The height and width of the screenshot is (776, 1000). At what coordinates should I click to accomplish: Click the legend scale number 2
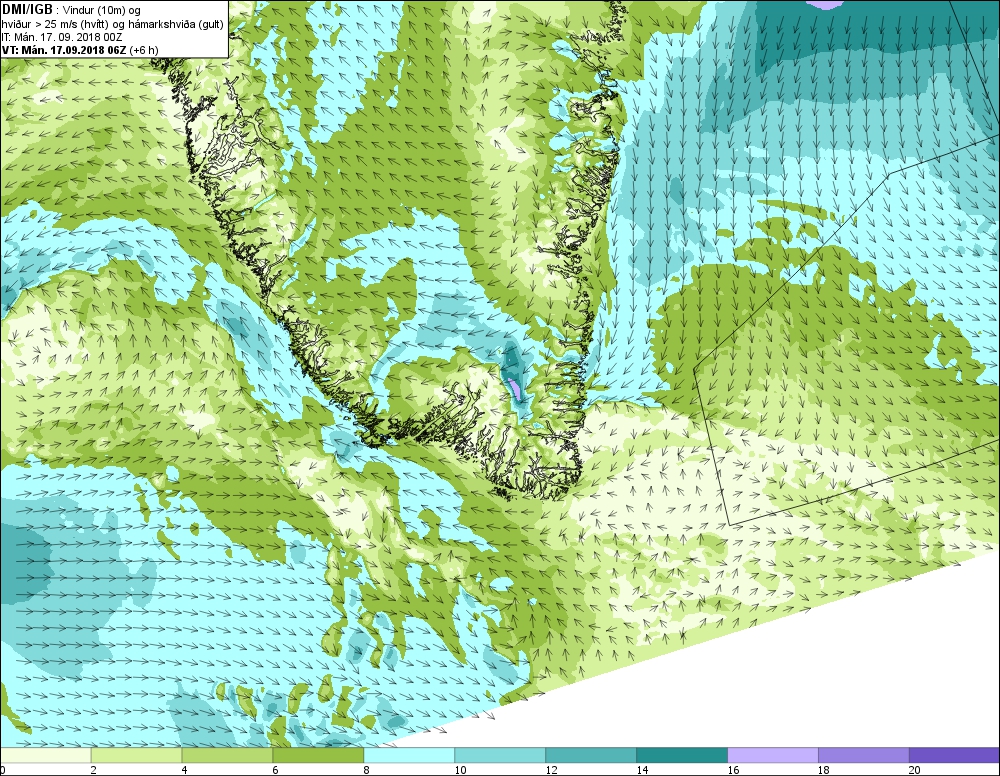[94, 770]
